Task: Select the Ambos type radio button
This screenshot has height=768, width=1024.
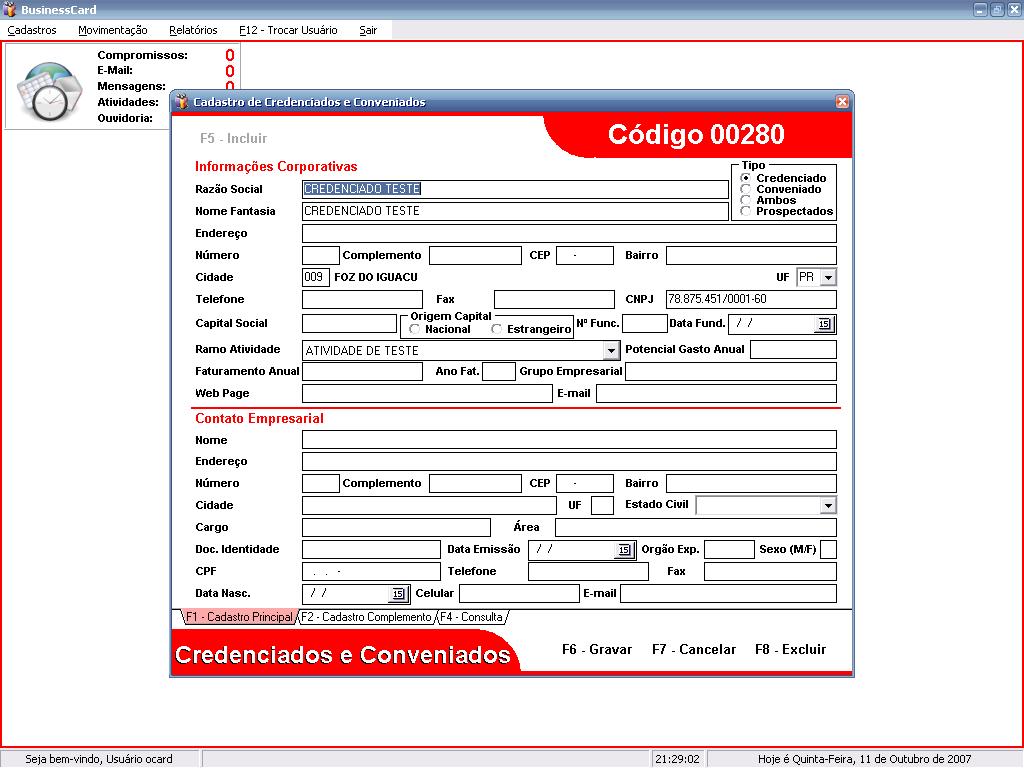Action: (745, 200)
